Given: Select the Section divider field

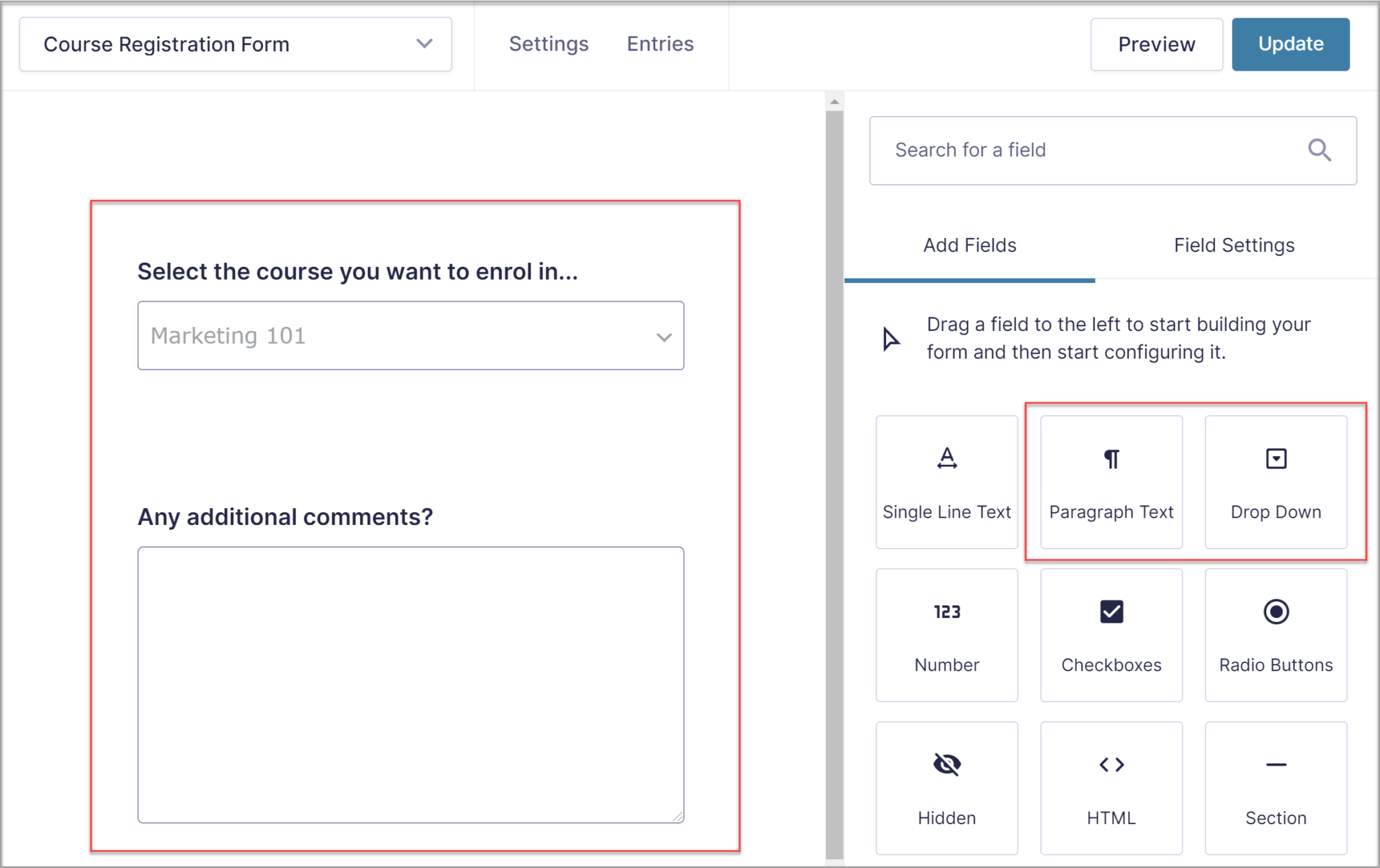Looking at the screenshot, I should pos(1276,786).
